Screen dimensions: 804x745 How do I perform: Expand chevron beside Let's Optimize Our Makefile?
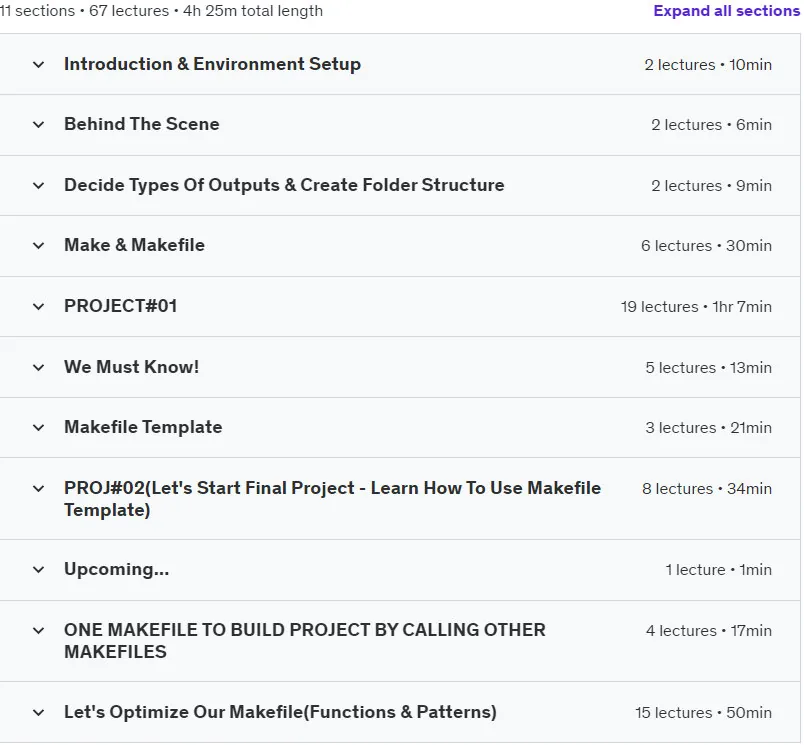point(38,713)
